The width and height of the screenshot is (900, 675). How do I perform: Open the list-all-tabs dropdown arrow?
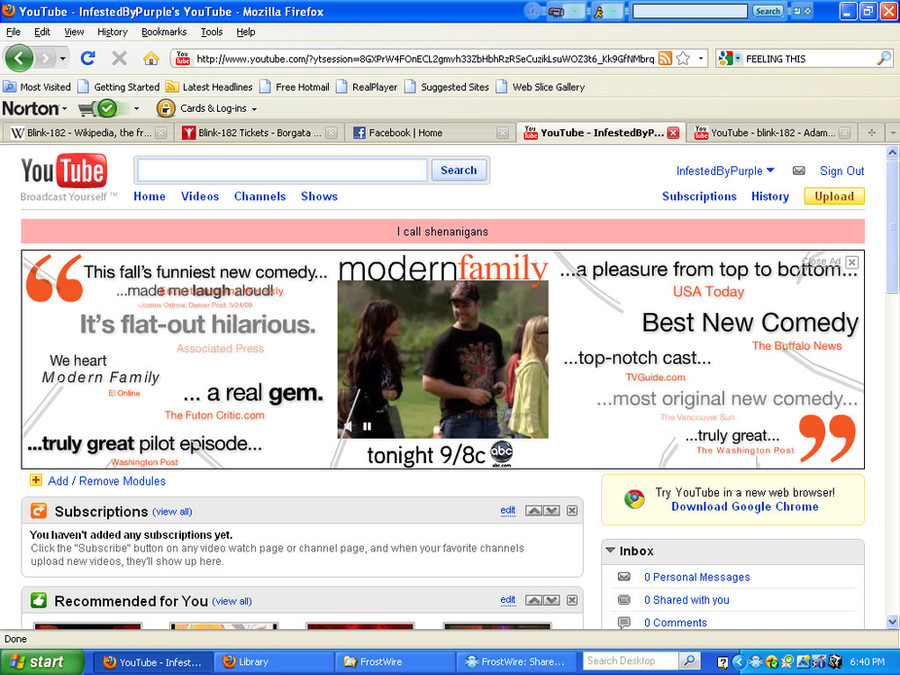(x=893, y=133)
